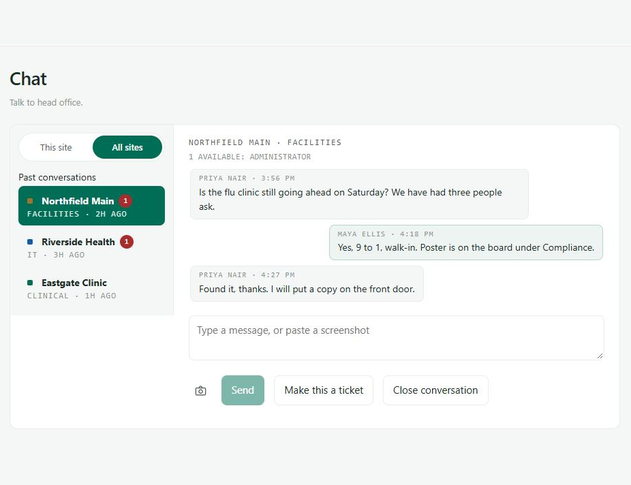Select the All sites filter
631x485 pixels.
[x=127, y=147]
